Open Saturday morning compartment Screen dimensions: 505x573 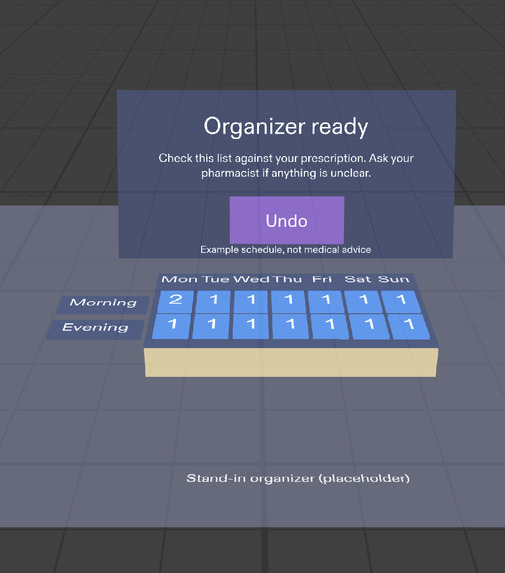tap(364, 301)
